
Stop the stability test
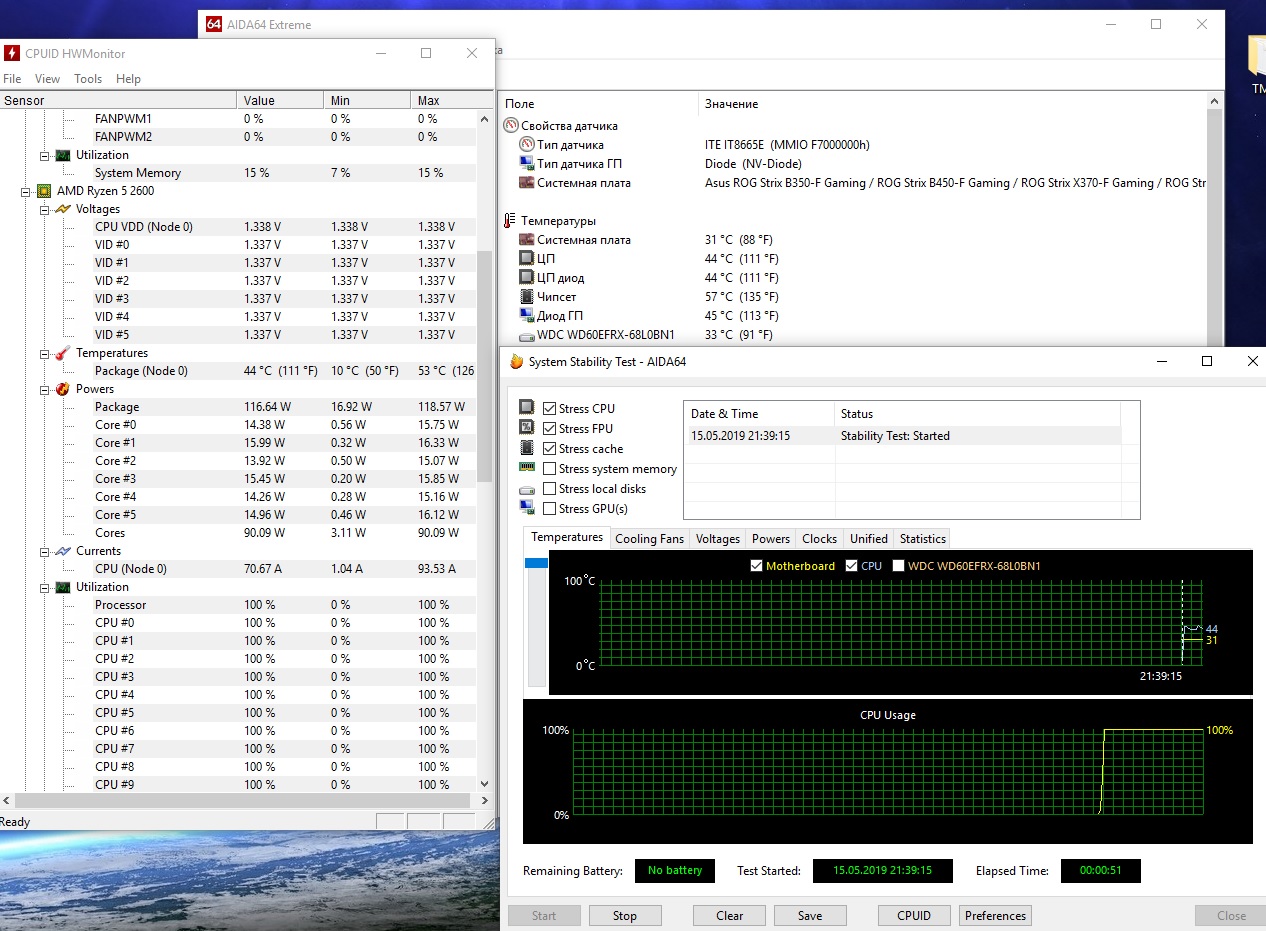coord(625,915)
